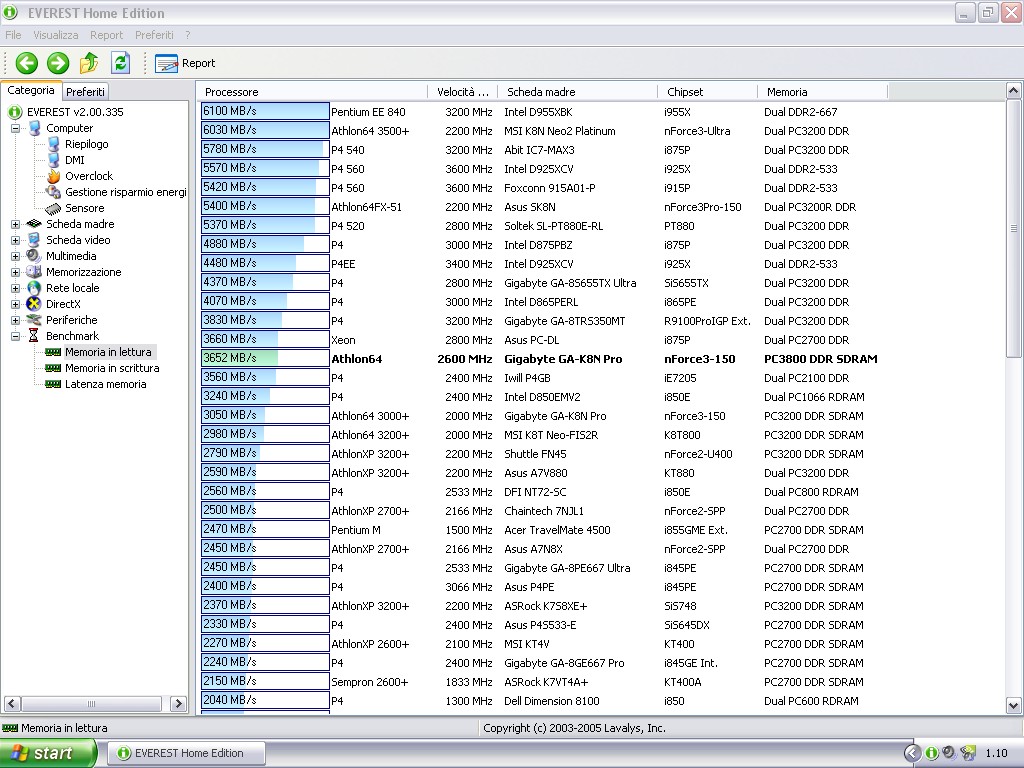Open the Report menu
Image resolution: width=1024 pixels, height=768 pixels.
pos(106,35)
